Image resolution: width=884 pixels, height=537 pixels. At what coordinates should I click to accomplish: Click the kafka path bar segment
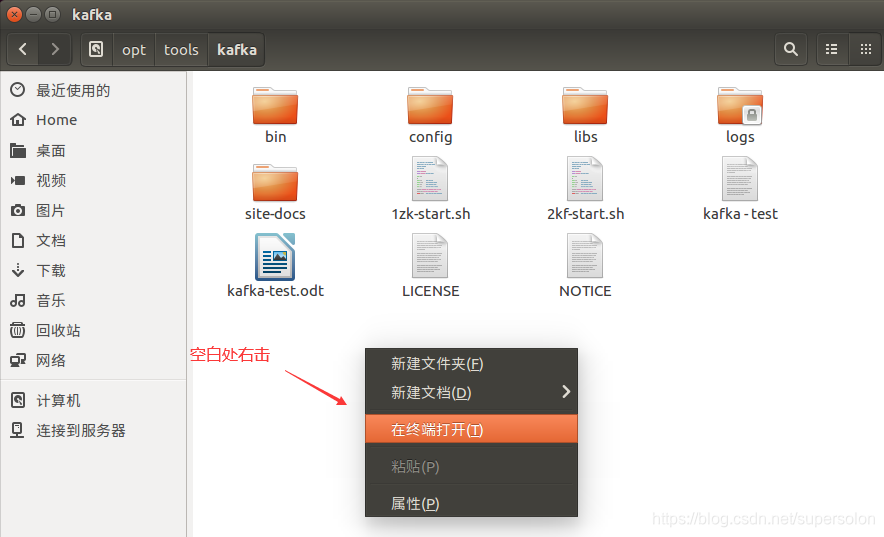[237, 50]
